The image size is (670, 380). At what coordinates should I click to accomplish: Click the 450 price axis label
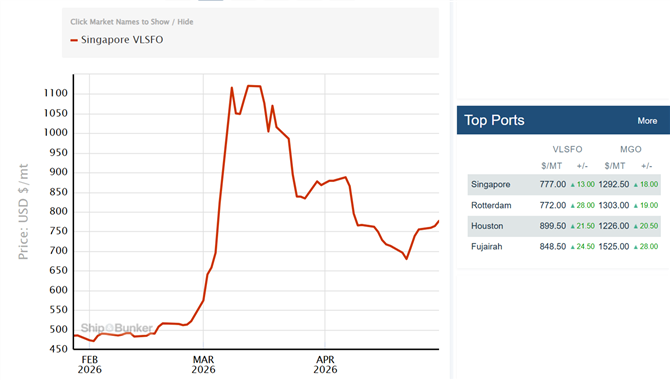tap(59, 349)
